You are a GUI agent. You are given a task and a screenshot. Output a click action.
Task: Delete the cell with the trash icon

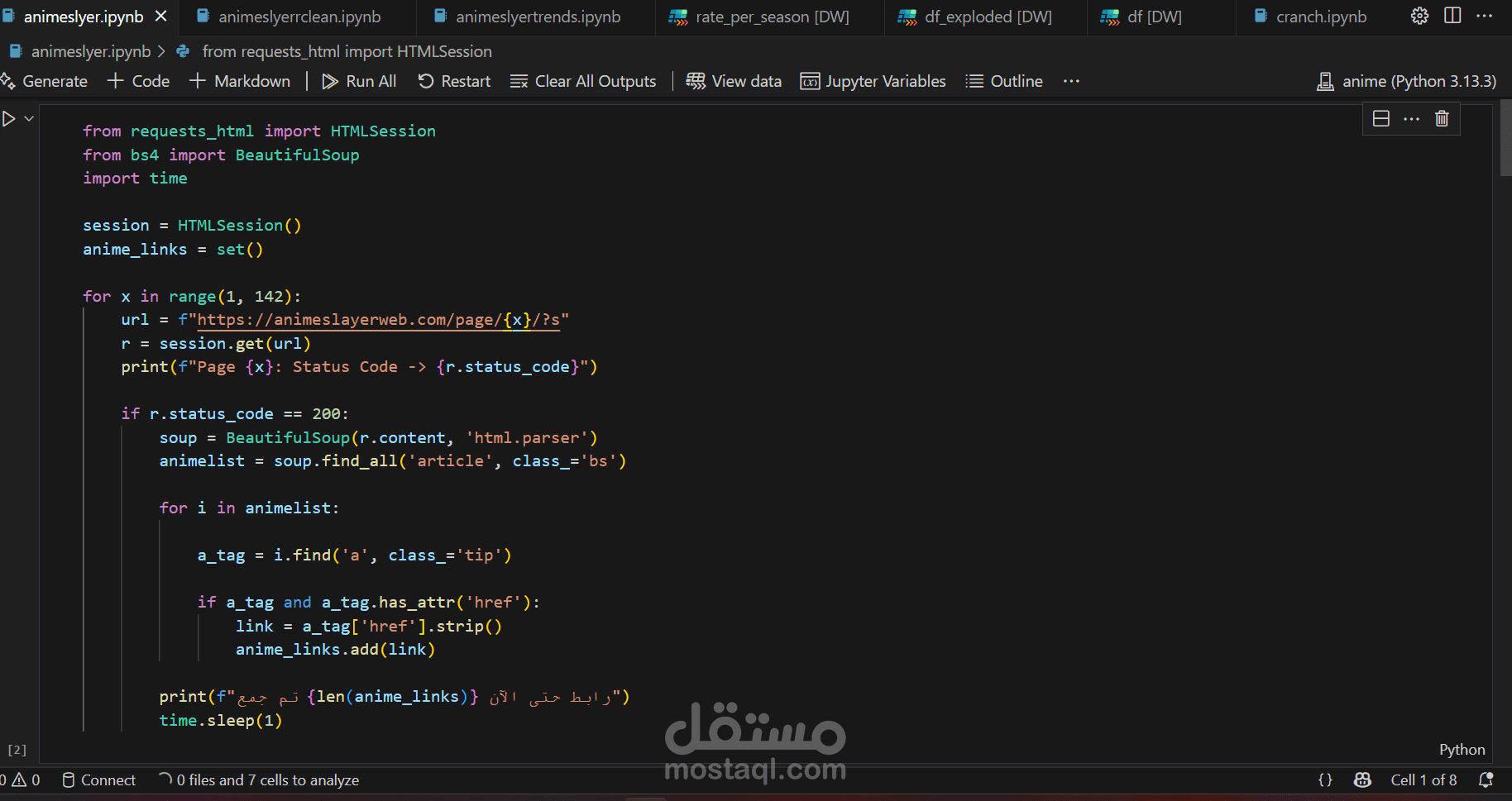point(1442,118)
